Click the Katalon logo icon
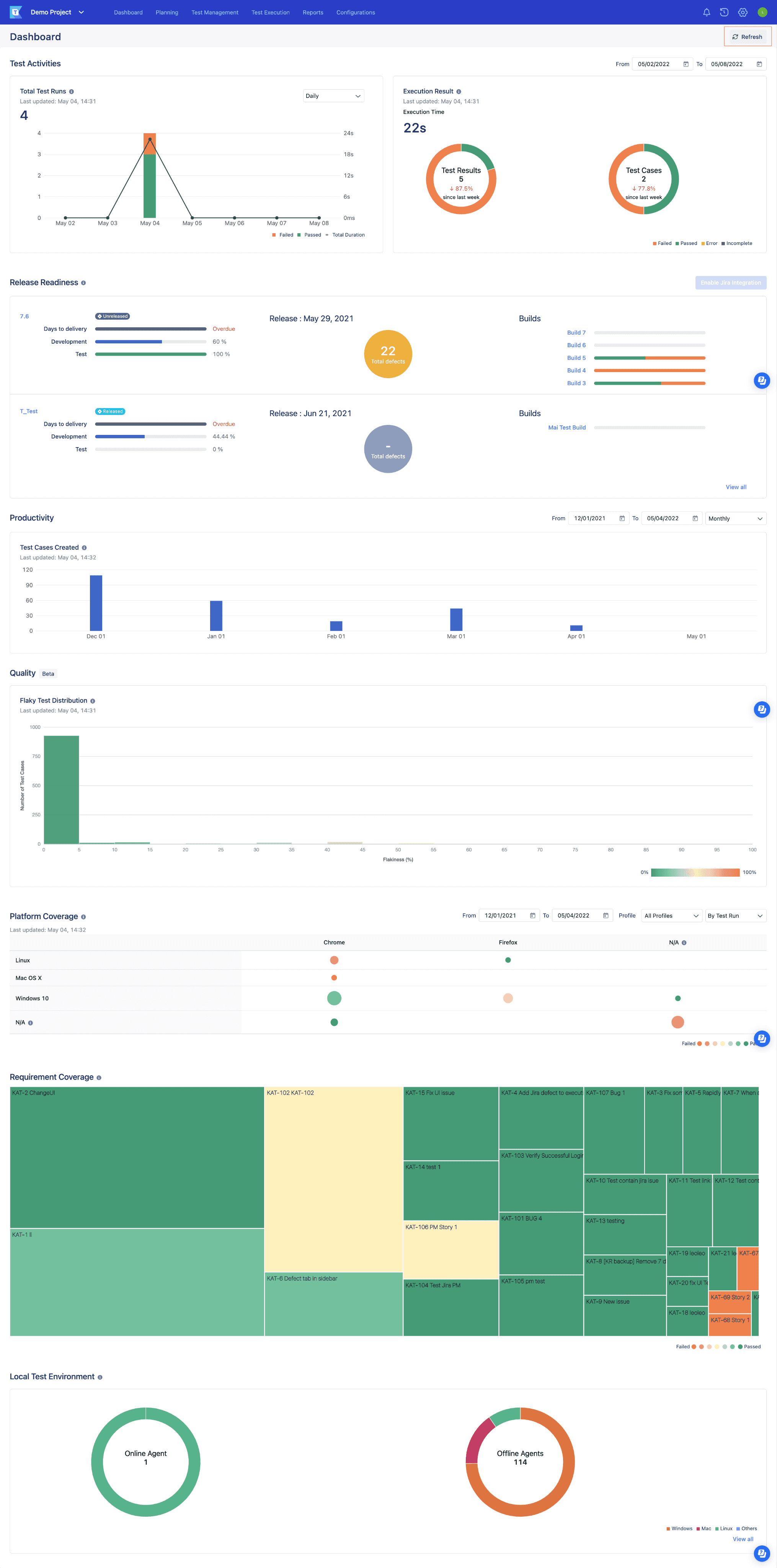 (x=16, y=12)
